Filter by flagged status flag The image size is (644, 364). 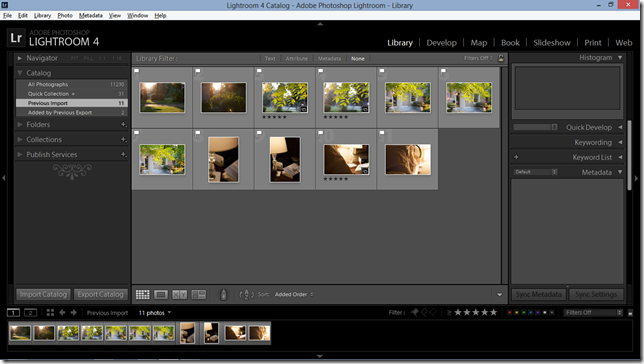(x=415, y=313)
